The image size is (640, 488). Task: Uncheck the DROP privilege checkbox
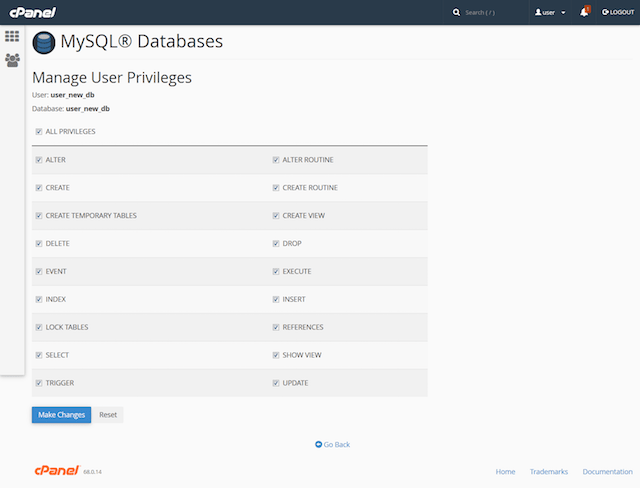click(x=276, y=243)
